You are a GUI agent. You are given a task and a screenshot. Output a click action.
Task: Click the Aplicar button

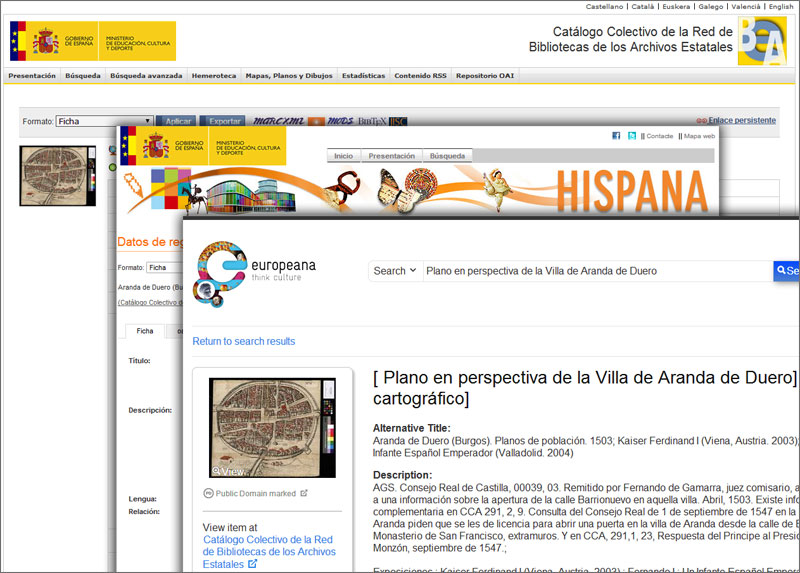(x=178, y=121)
